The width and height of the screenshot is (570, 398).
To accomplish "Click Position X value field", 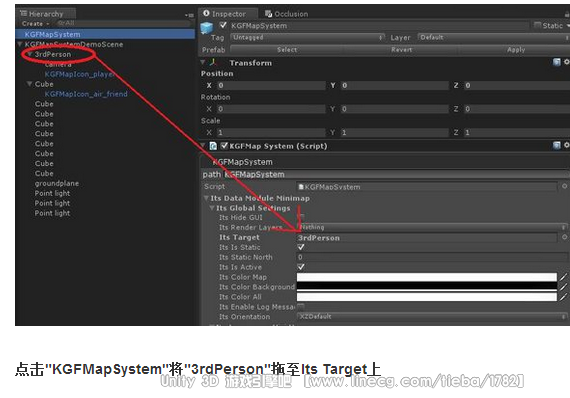I will click(271, 85).
